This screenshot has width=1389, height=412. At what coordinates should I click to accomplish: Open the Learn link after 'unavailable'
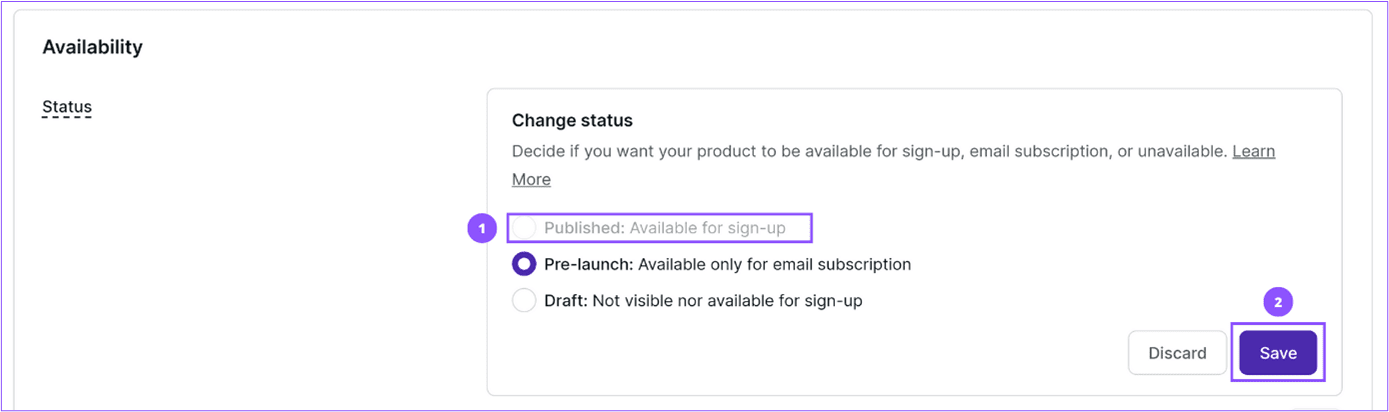1253,152
